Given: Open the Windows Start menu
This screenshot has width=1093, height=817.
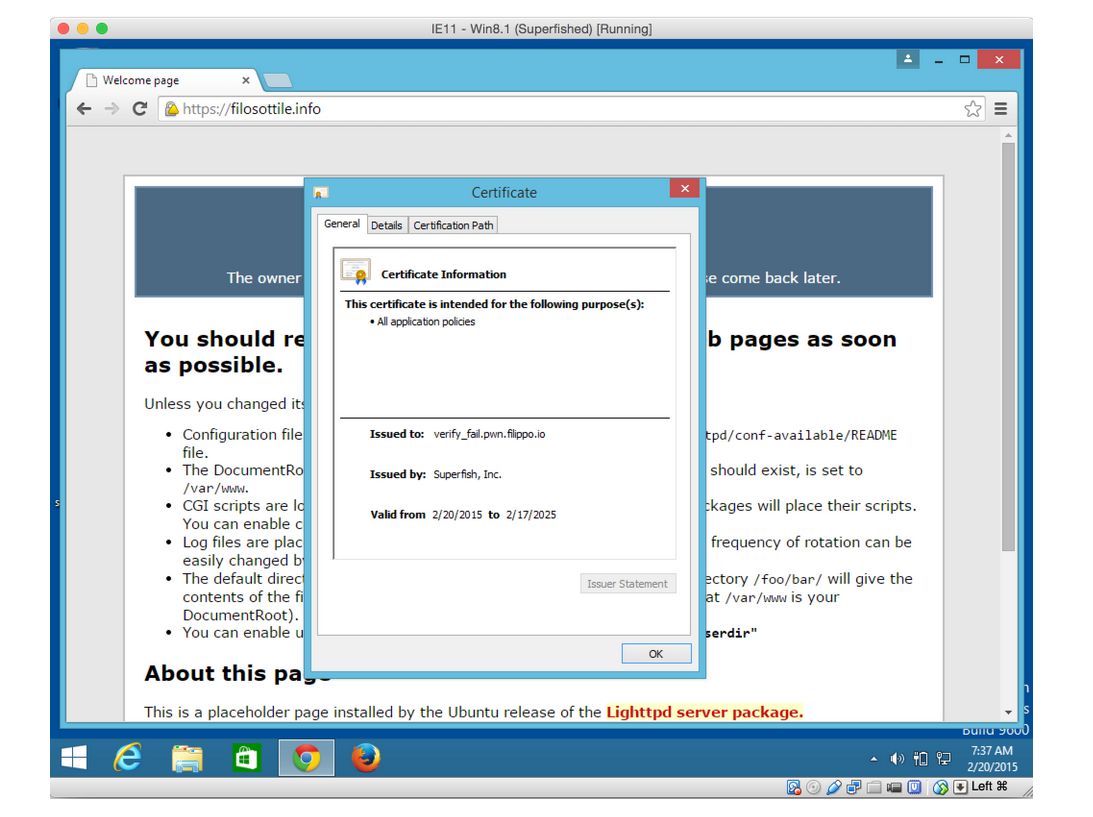Looking at the screenshot, I should tap(74, 758).
